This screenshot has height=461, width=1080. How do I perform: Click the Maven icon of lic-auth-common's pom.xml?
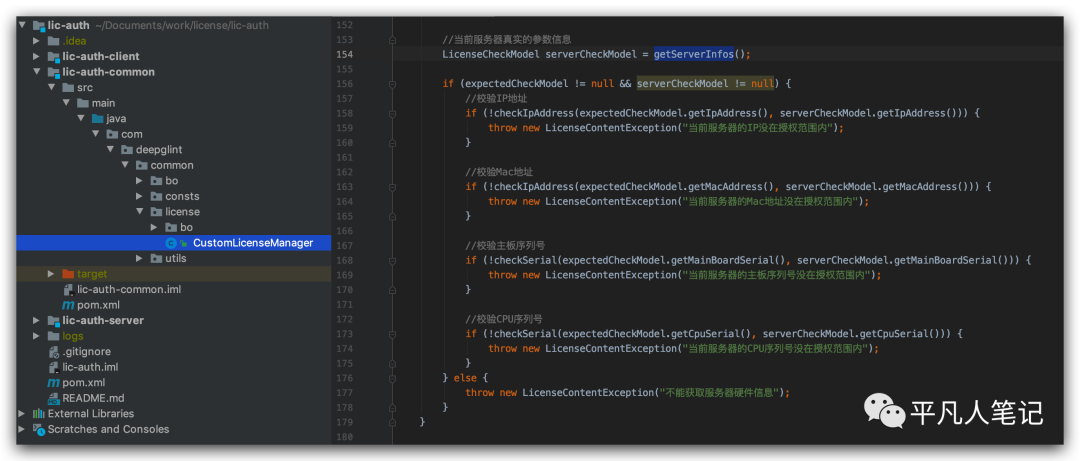pos(68,305)
